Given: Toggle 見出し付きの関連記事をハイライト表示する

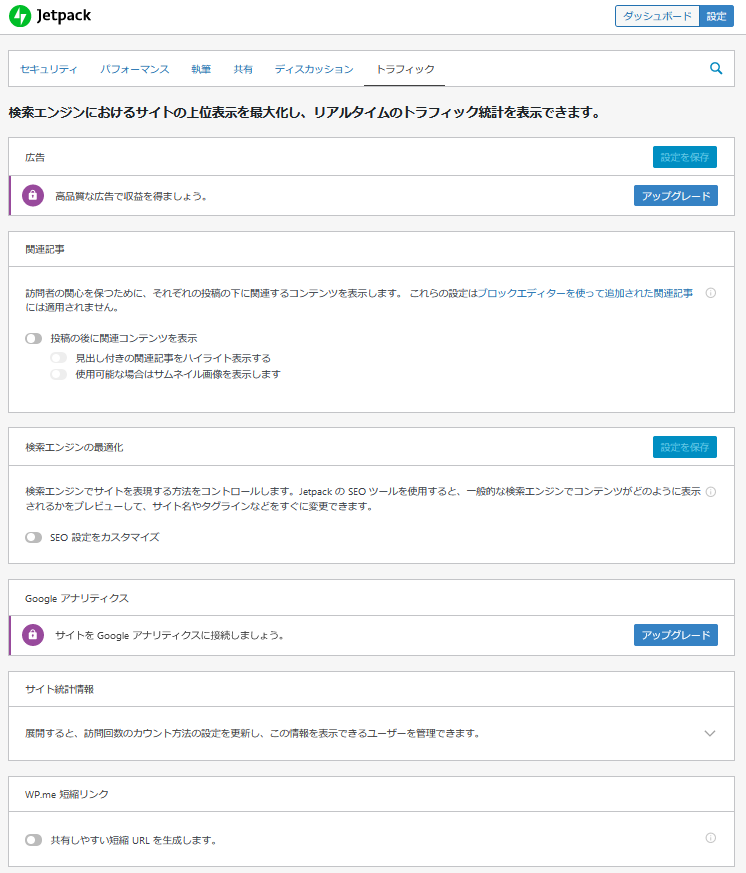Looking at the screenshot, I should (59, 358).
